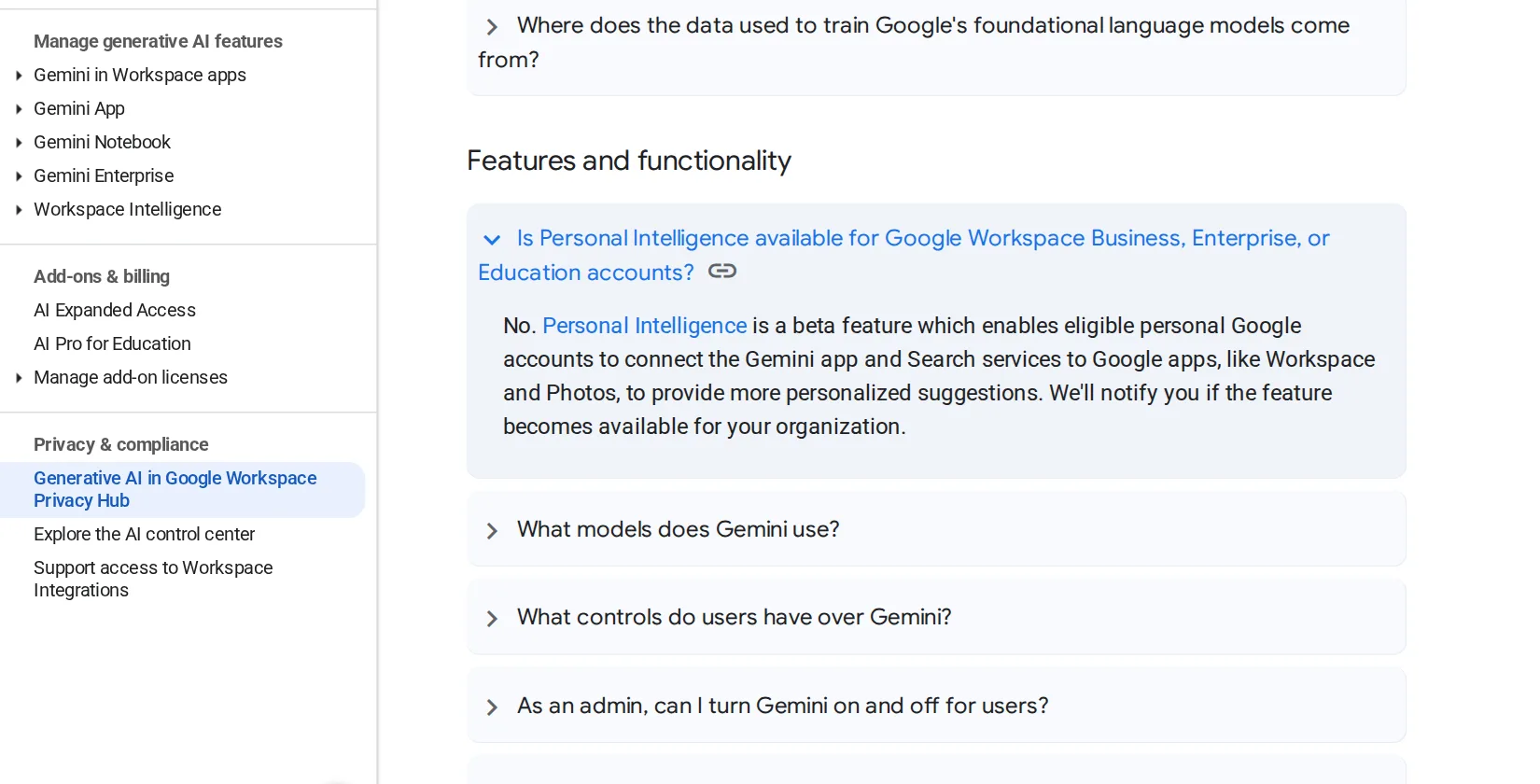Click 'What controls do users have over Gemini?'
Viewport: 1540px width, 784px height.
(x=735, y=617)
